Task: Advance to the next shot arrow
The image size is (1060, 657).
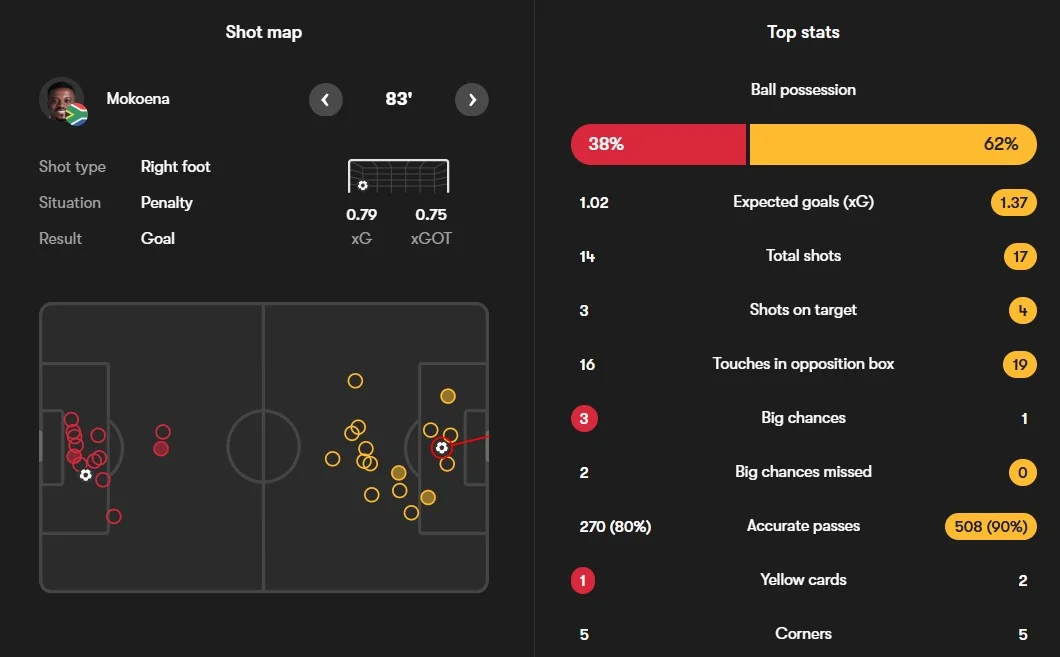Action: (472, 100)
